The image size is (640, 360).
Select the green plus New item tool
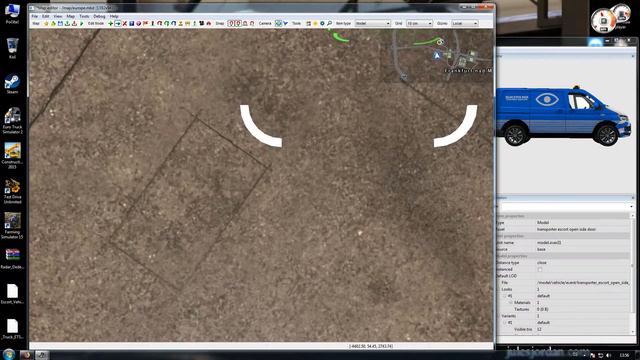111,24
